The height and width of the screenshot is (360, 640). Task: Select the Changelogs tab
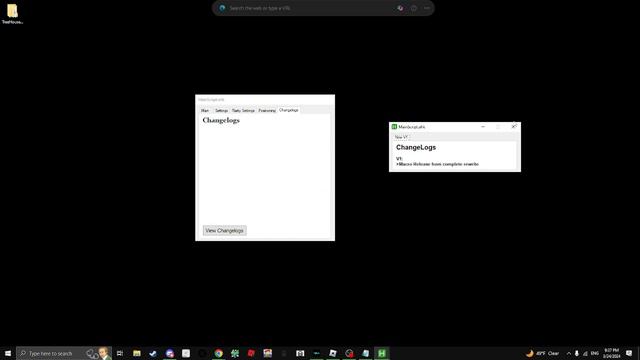coord(289,110)
